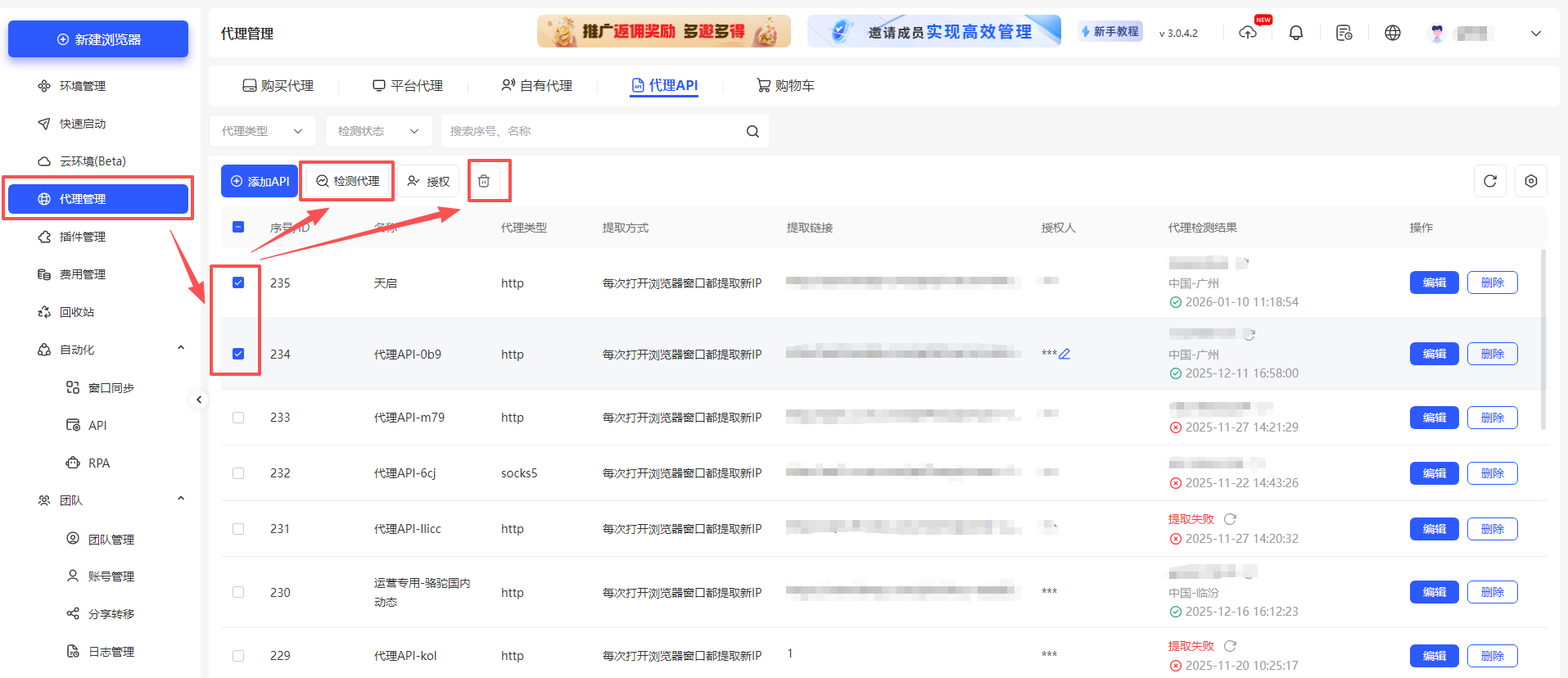Viewport: 1568px width, 678px height.
Task: Open the RPA sidebar item
Action: (x=98, y=463)
